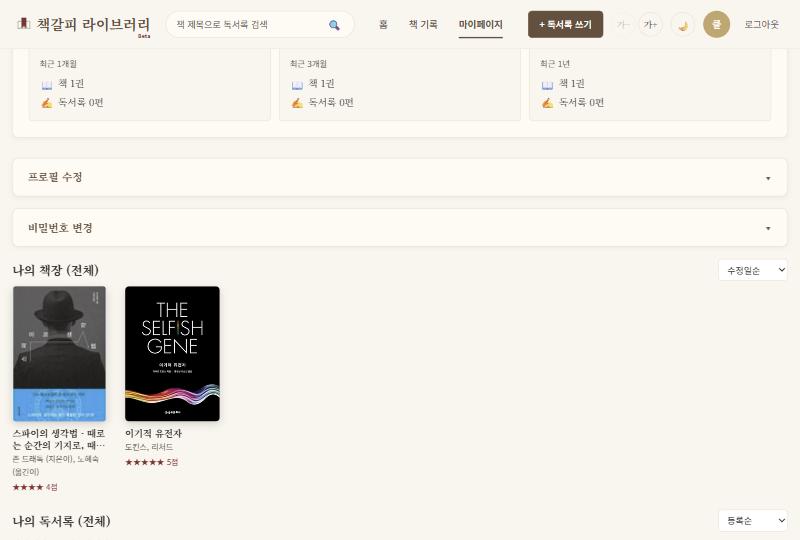Click the writing icon under 최근 1개월
800x540 pixels.
click(46, 103)
